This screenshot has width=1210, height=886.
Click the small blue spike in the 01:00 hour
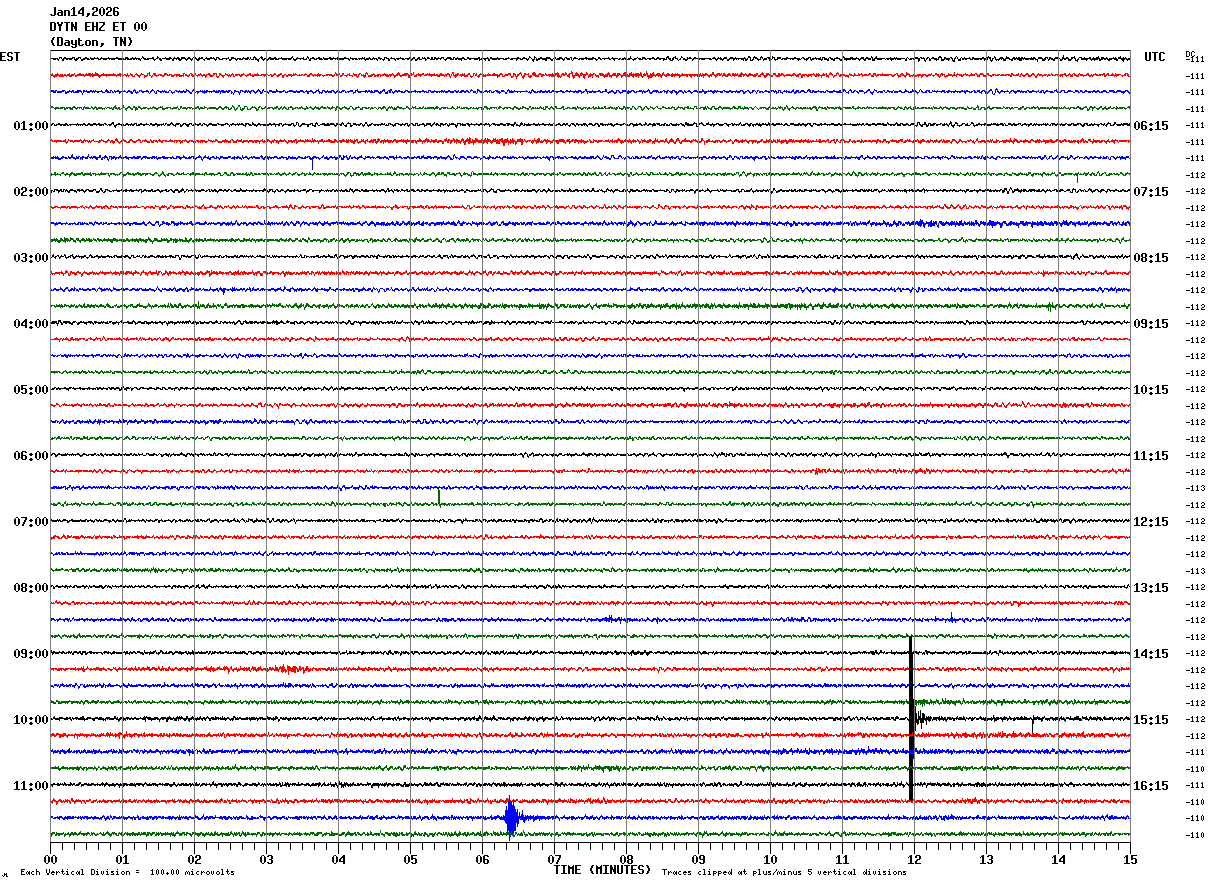(x=312, y=162)
